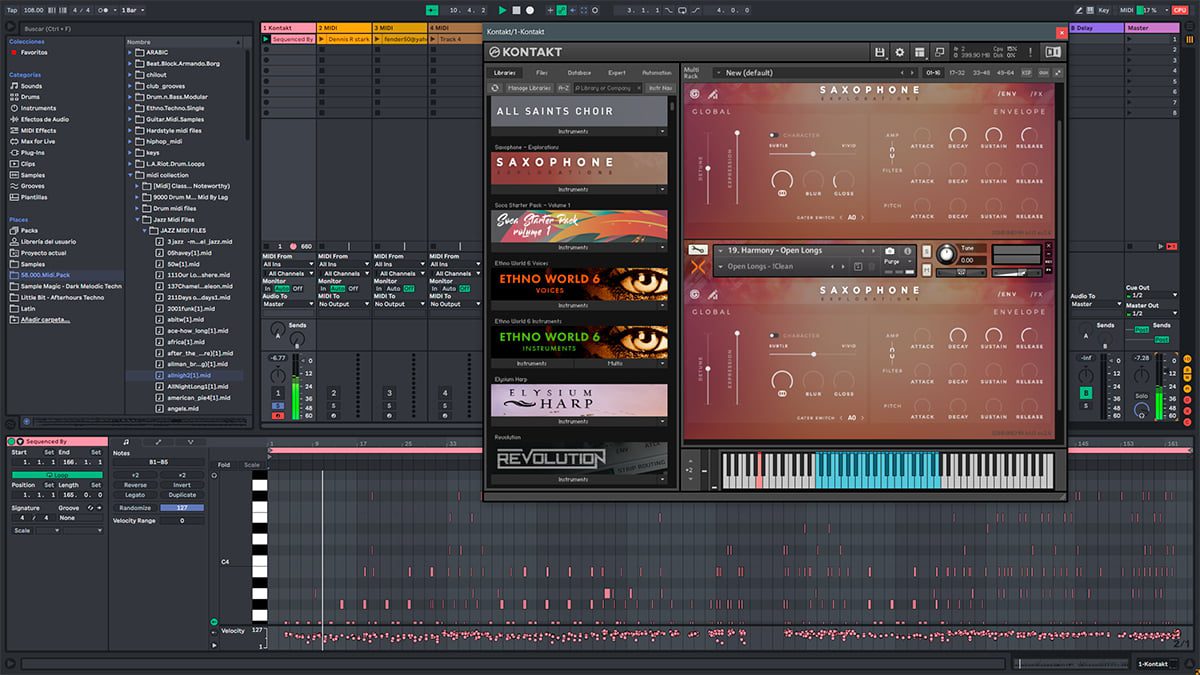Toggle track 1 activator button
The width and height of the screenshot is (1200, 675).
pos(277,393)
